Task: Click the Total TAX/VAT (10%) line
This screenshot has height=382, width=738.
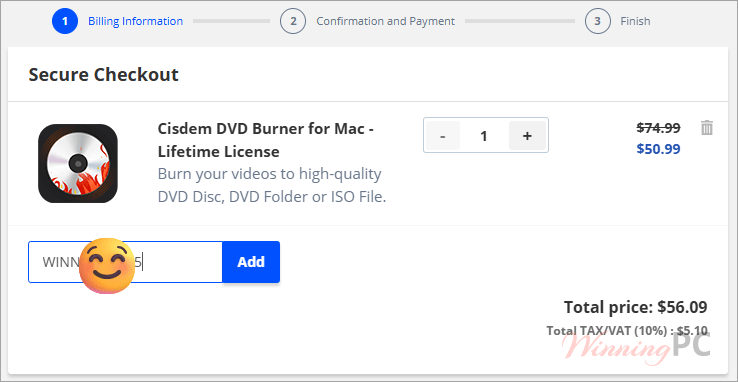Action: [x=626, y=331]
